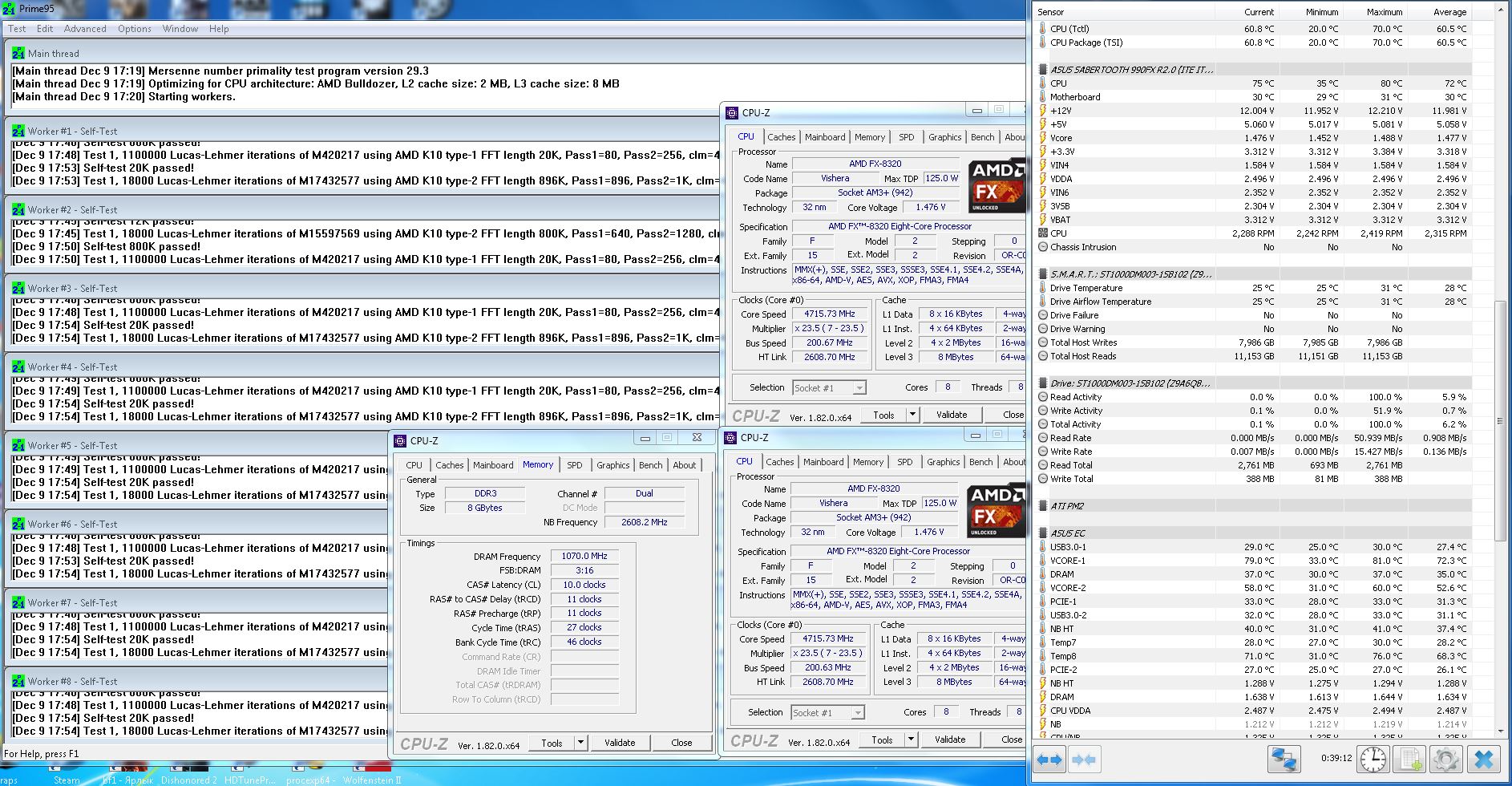Click the HWiNFO sensor list scrollbar thumb
Screen dimensions: 1512x786
click(x=1501, y=421)
